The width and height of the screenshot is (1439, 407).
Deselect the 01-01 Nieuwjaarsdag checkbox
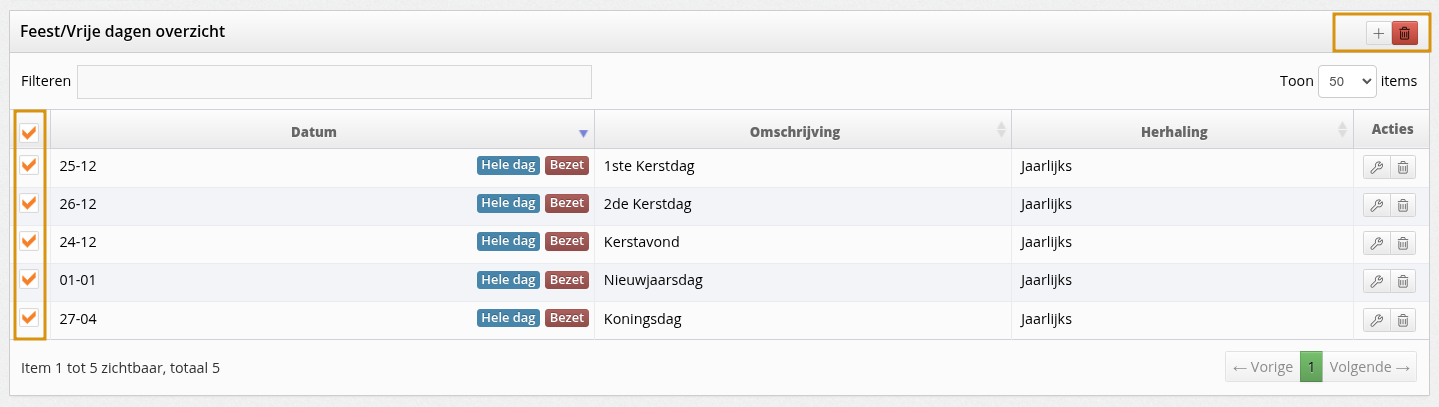tap(29, 279)
